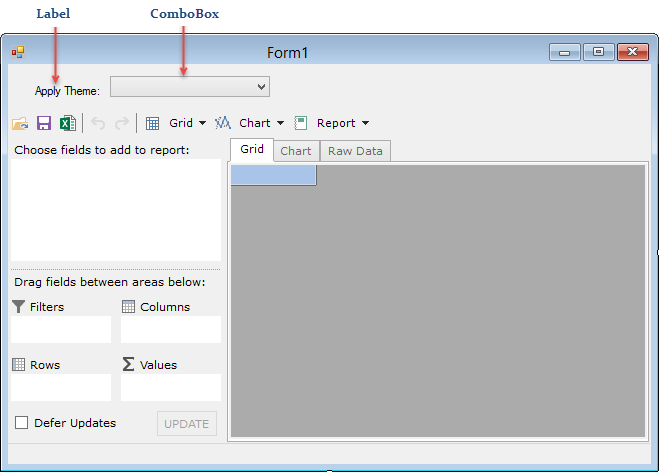Switch to the Chart tab
The width and height of the screenshot is (659, 472).
295,151
